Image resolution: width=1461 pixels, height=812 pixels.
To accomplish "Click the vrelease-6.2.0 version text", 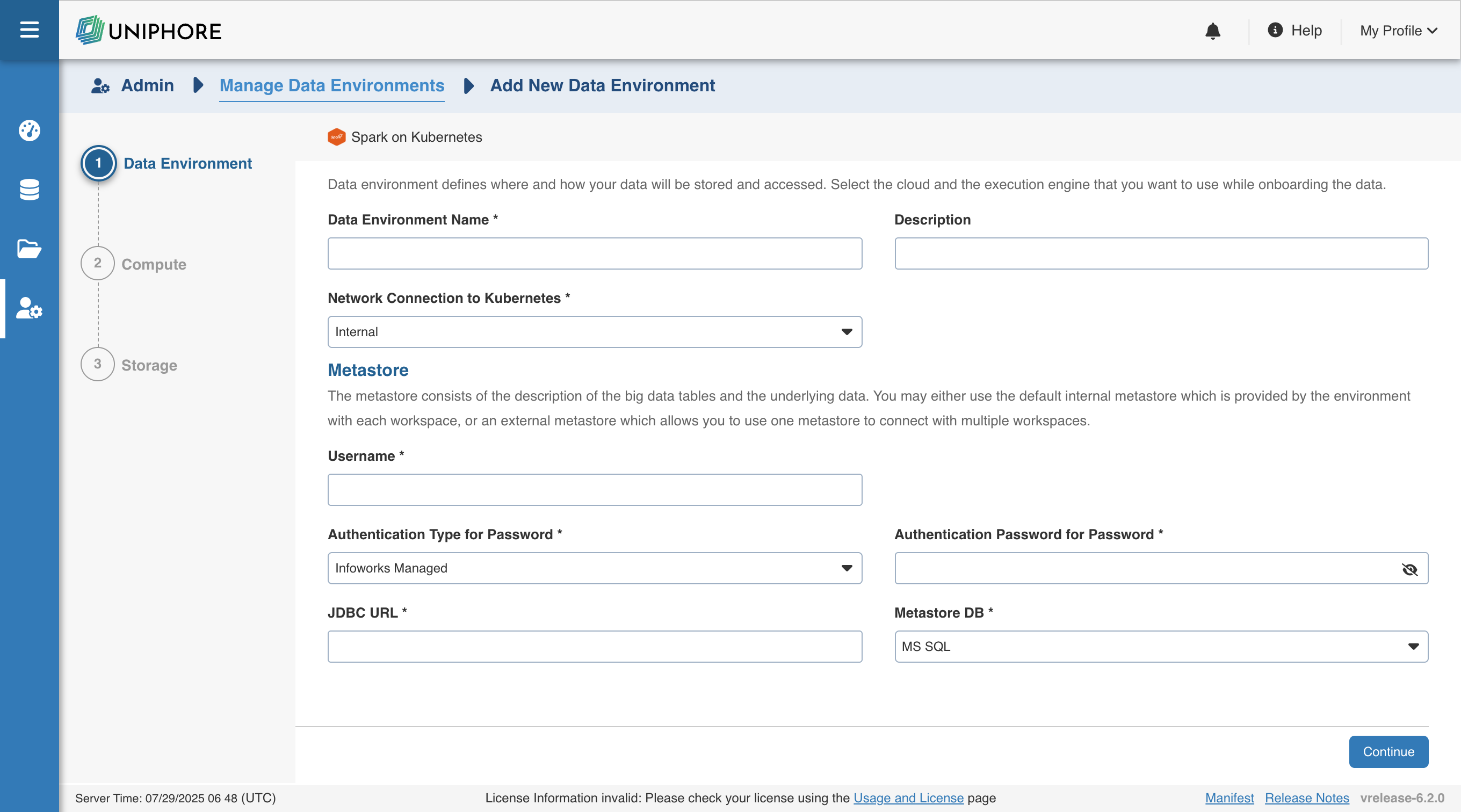I will coord(1402,798).
